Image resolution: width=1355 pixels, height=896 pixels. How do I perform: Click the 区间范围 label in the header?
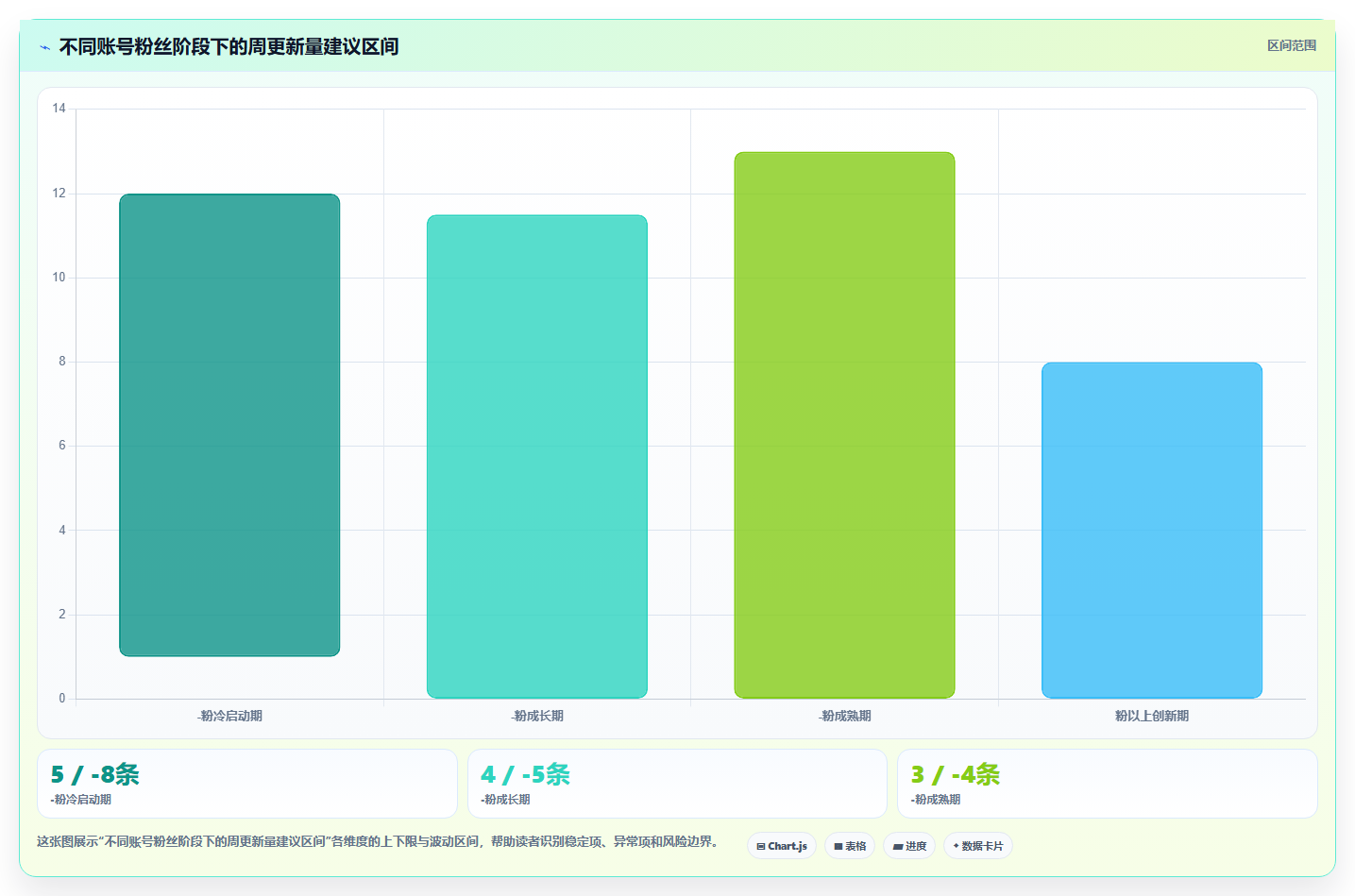(1292, 45)
